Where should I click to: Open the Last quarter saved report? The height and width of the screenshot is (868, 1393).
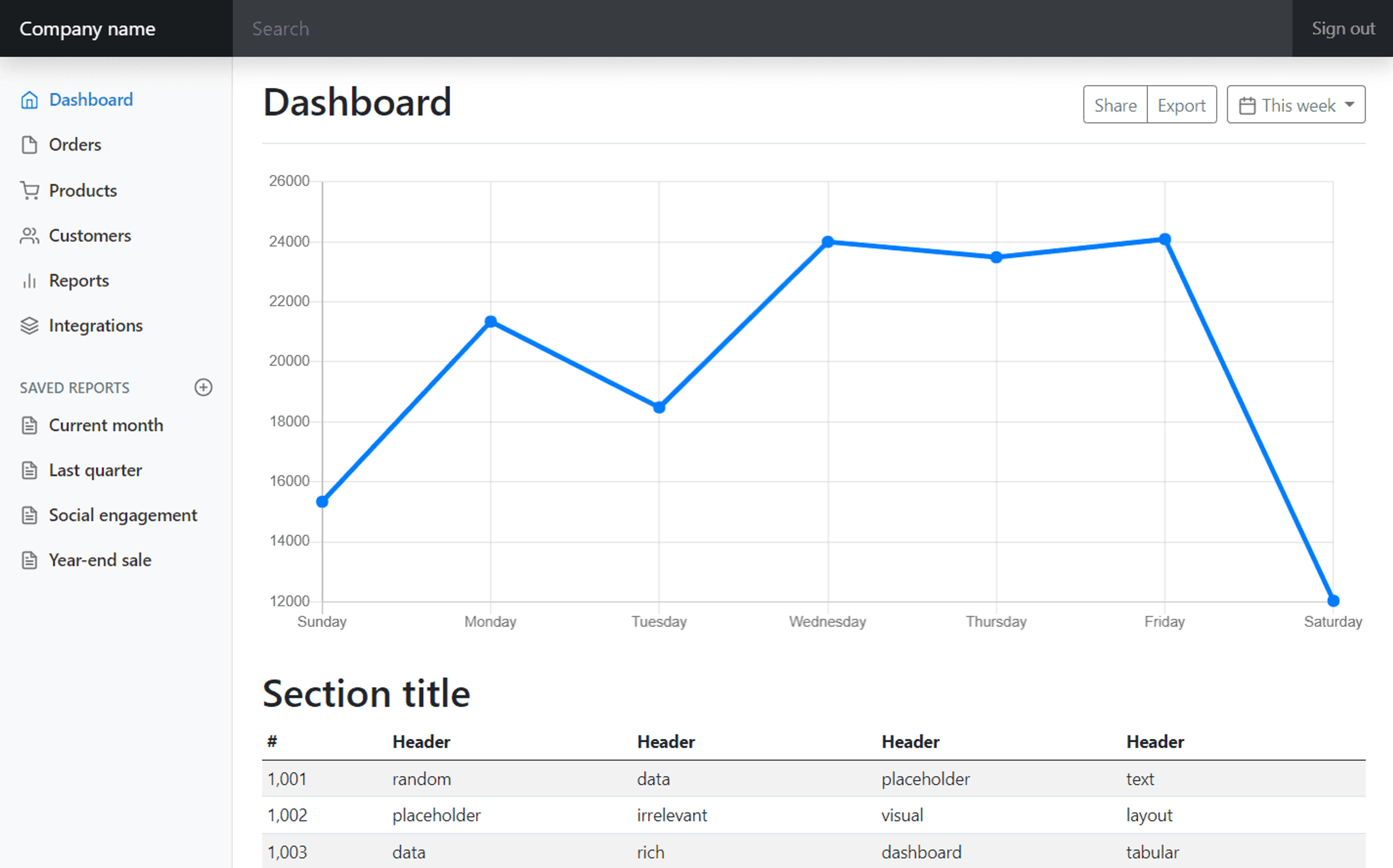[95, 470]
